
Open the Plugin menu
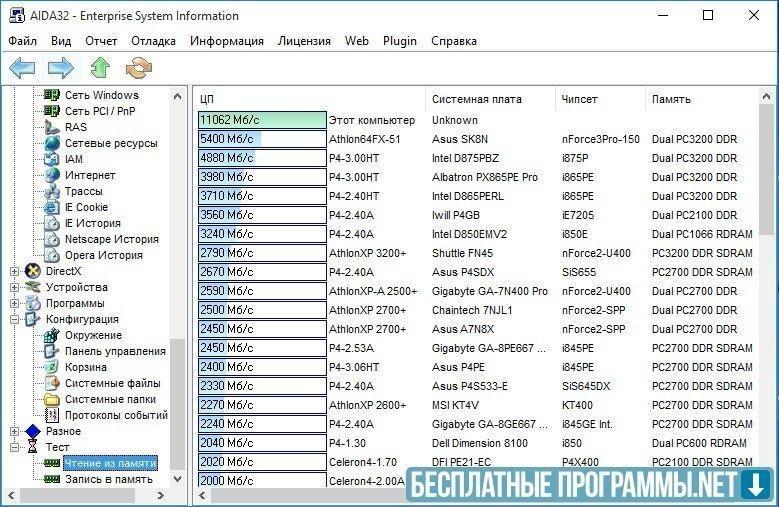click(399, 41)
